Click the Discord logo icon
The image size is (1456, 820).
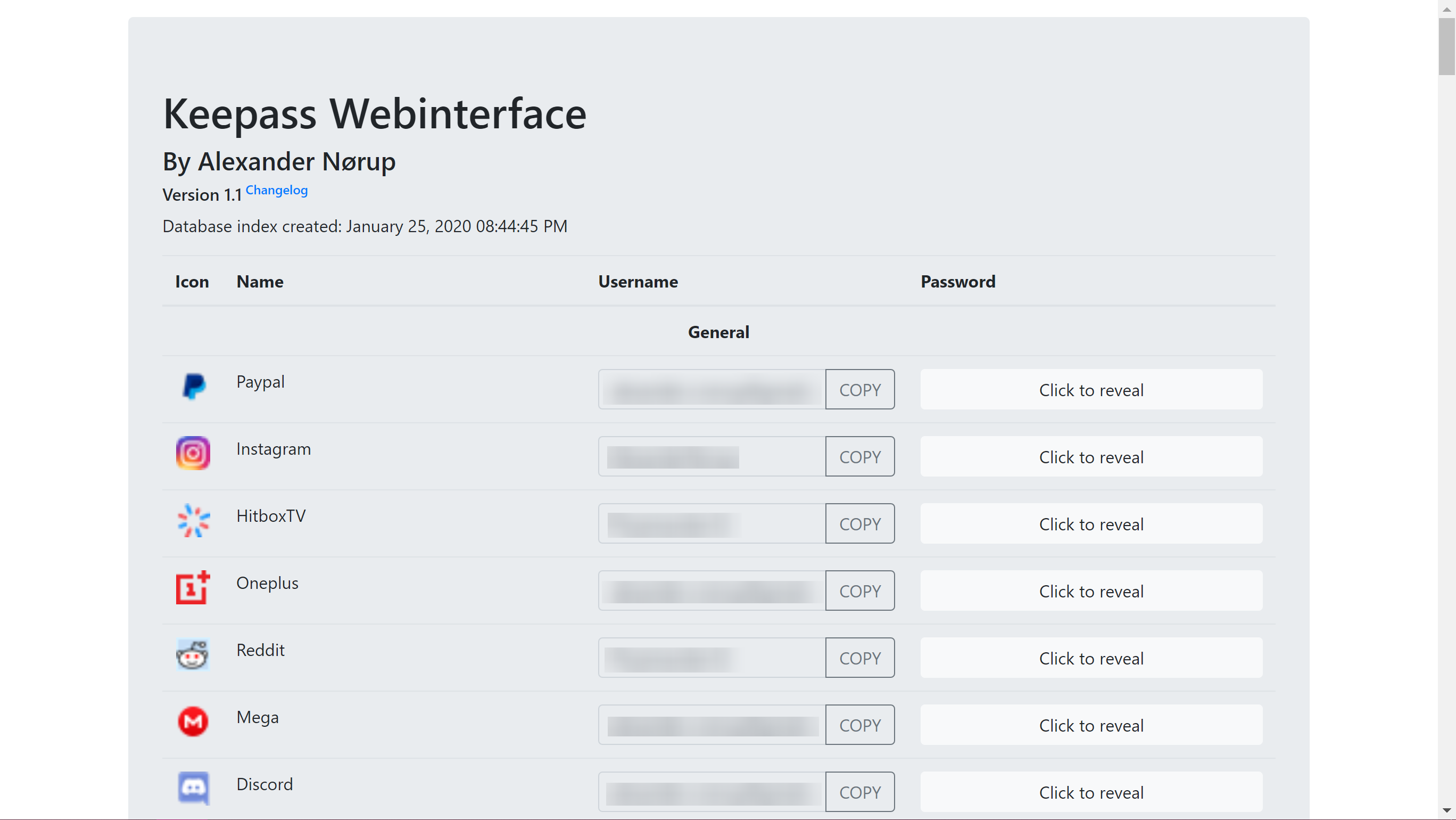tap(193, 788)
